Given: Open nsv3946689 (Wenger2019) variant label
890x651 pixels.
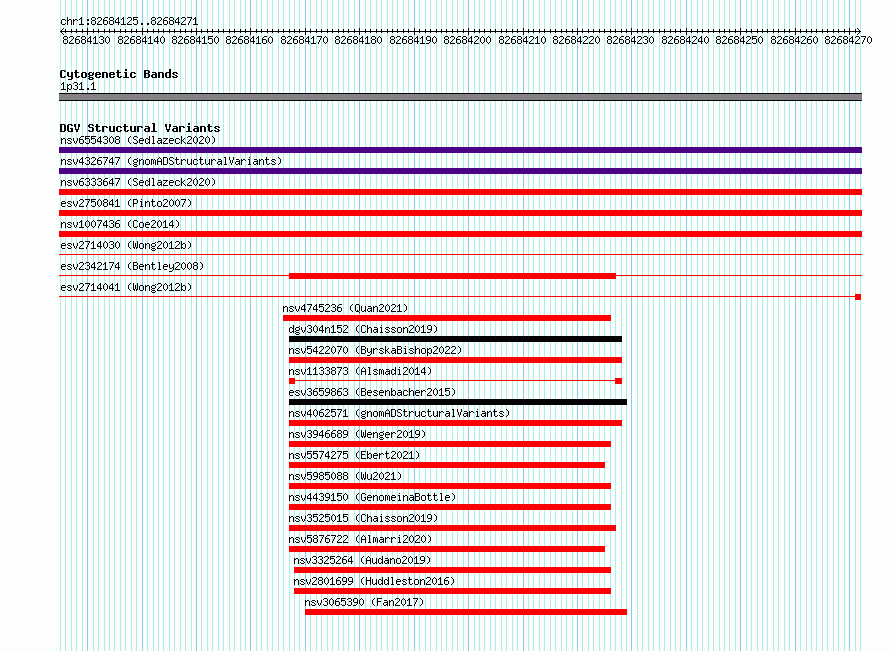Looking at the screenshot, I should click(357, 434).
